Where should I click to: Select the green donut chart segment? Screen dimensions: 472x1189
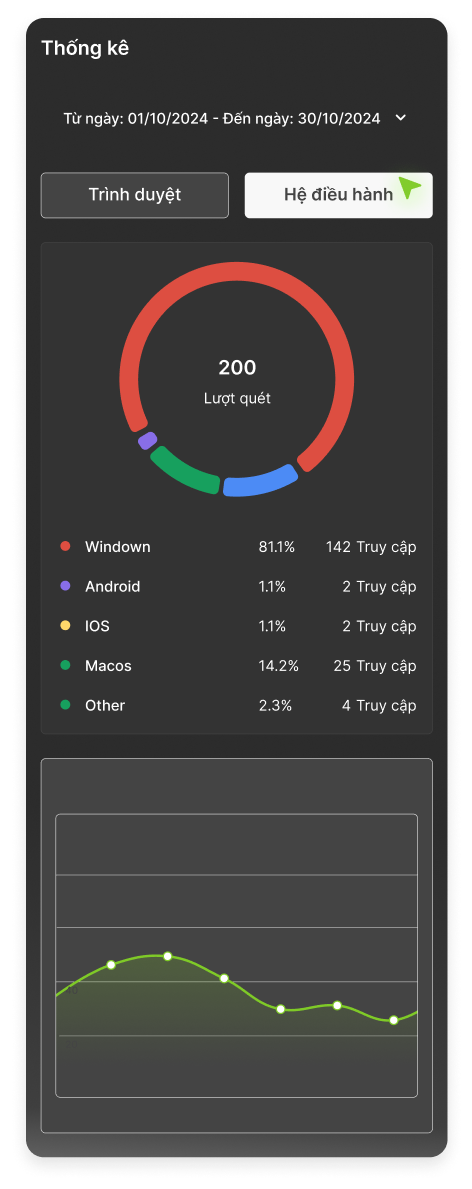(184, 472)
